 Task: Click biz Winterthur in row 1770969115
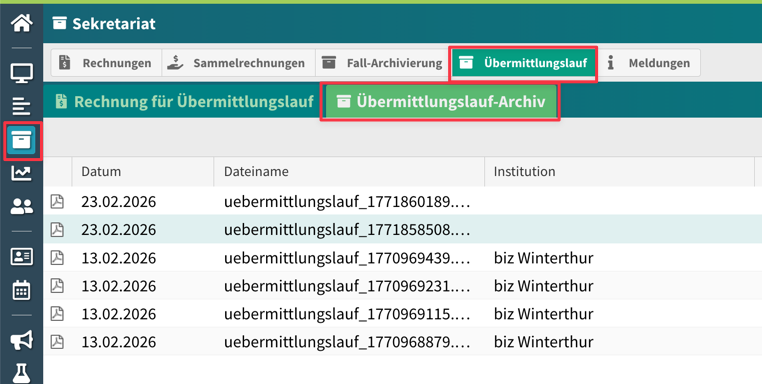click(543, 314)
